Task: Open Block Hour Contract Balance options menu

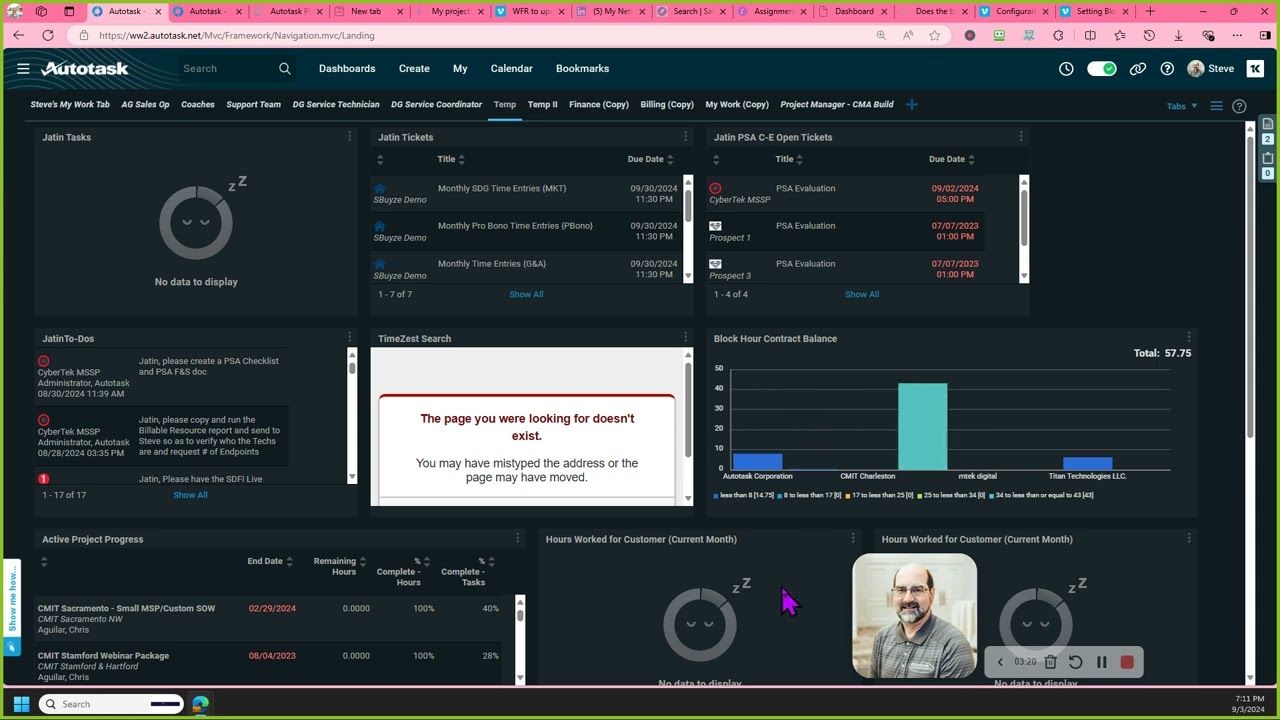Action: [1189, 338]
